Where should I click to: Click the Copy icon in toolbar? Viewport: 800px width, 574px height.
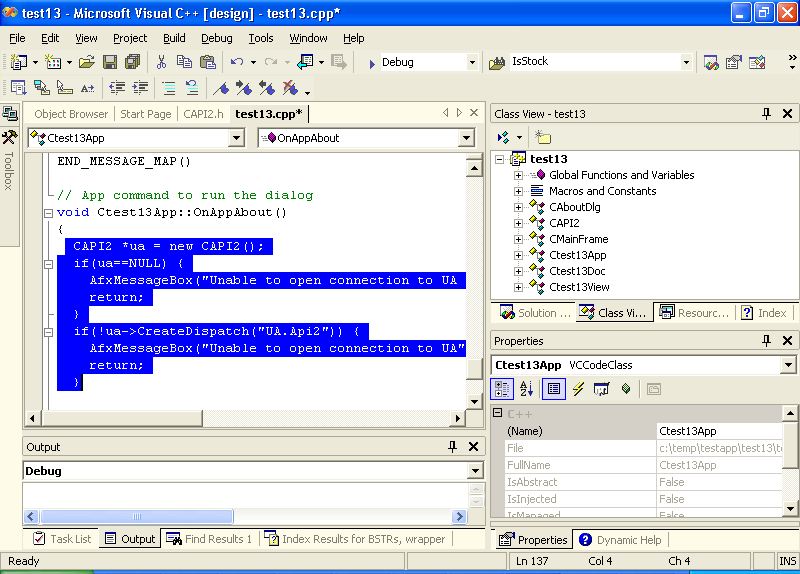tap(184, 62)
